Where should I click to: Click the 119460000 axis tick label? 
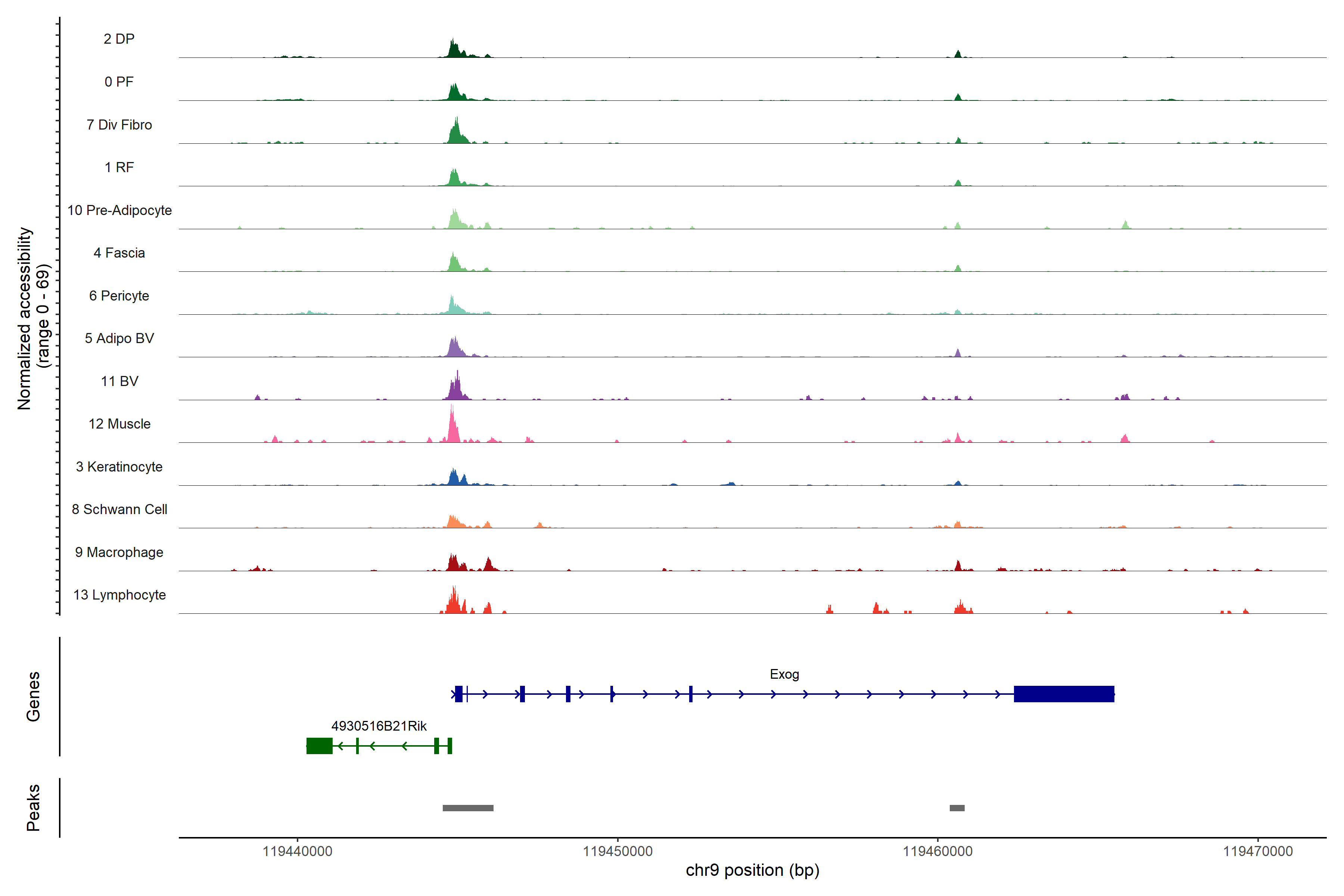[x=937, y=851]
